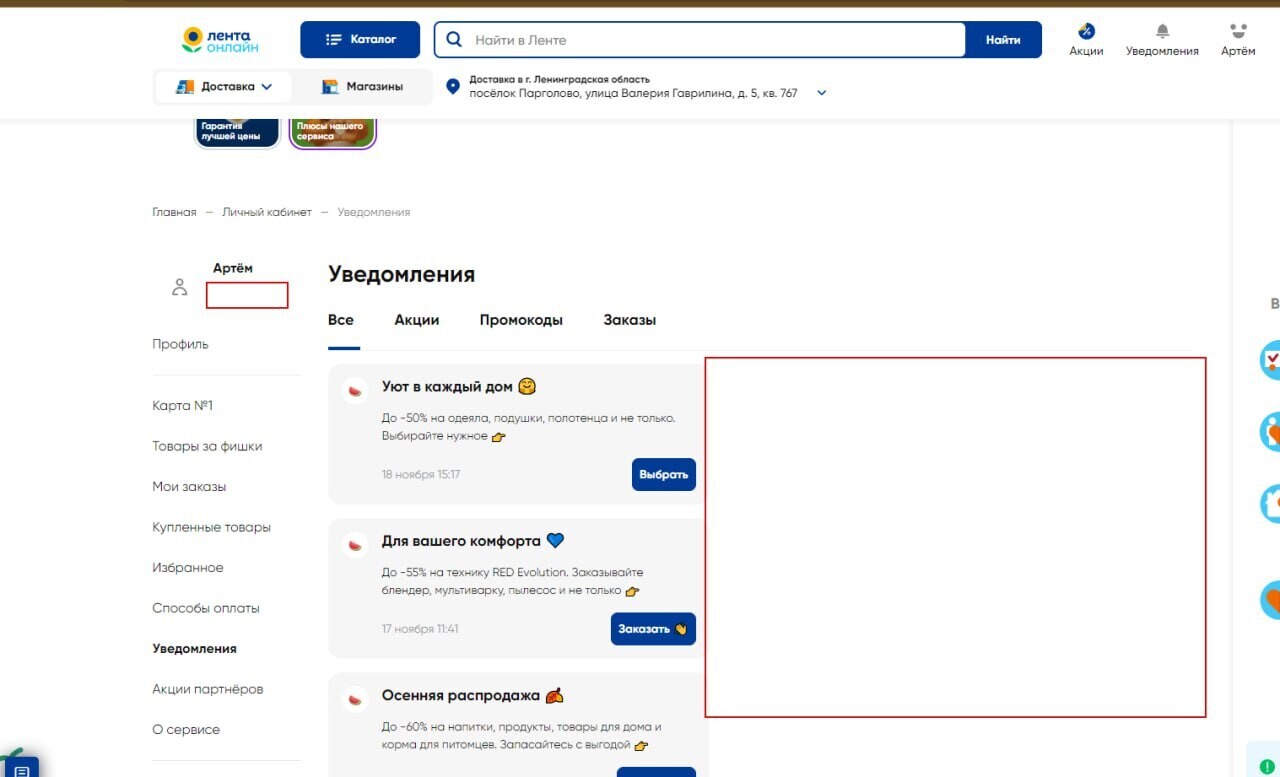
Task: Click the Гарантия лучшей цены story badge
Action: click(236, 131)
